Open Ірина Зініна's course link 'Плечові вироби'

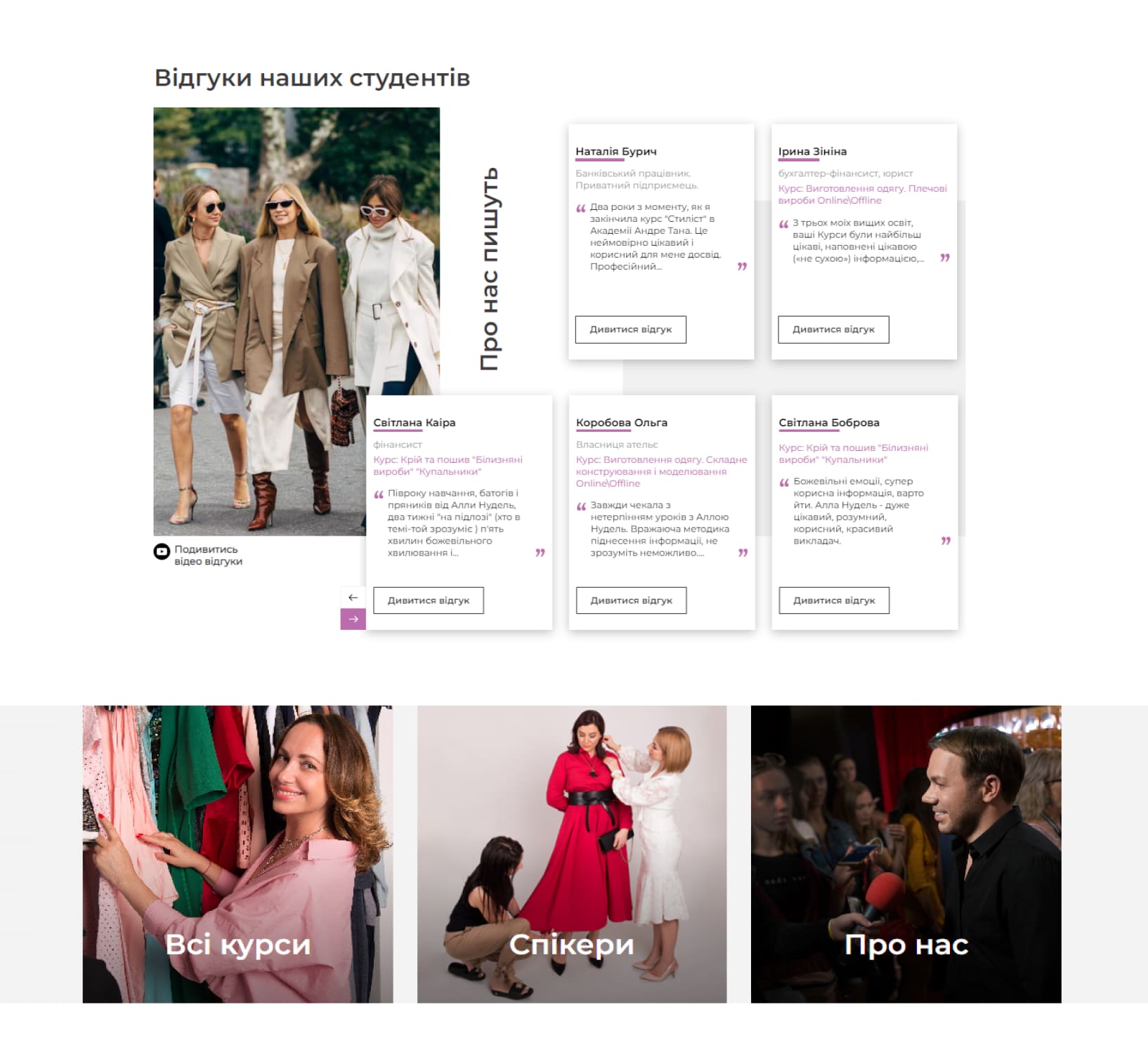click(x=862, y=195)
